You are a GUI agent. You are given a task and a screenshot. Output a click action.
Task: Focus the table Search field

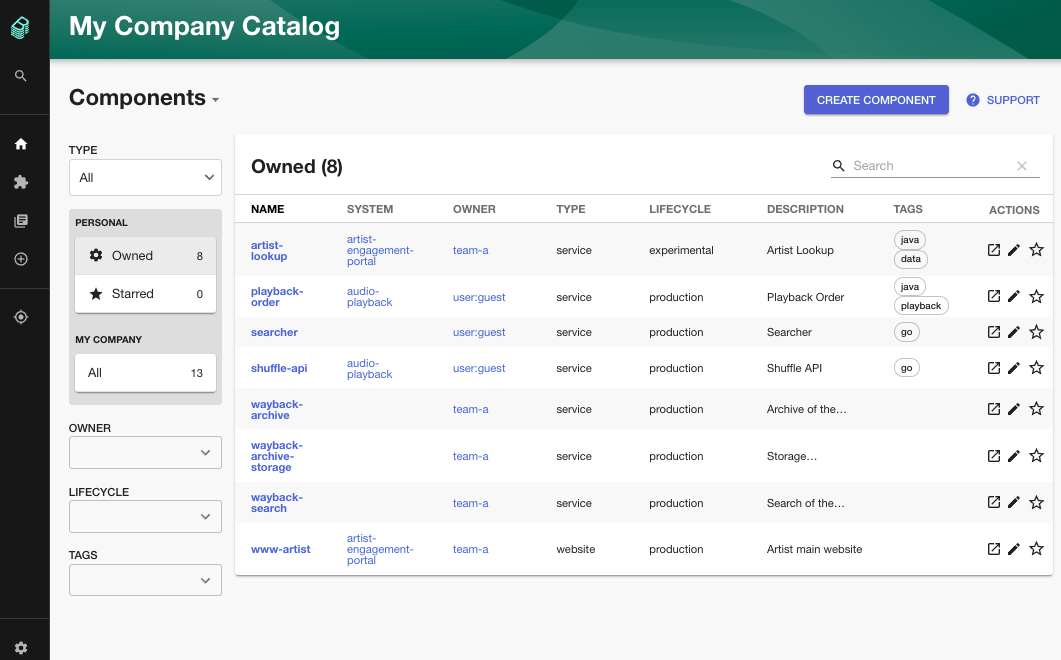coord(934,166)
